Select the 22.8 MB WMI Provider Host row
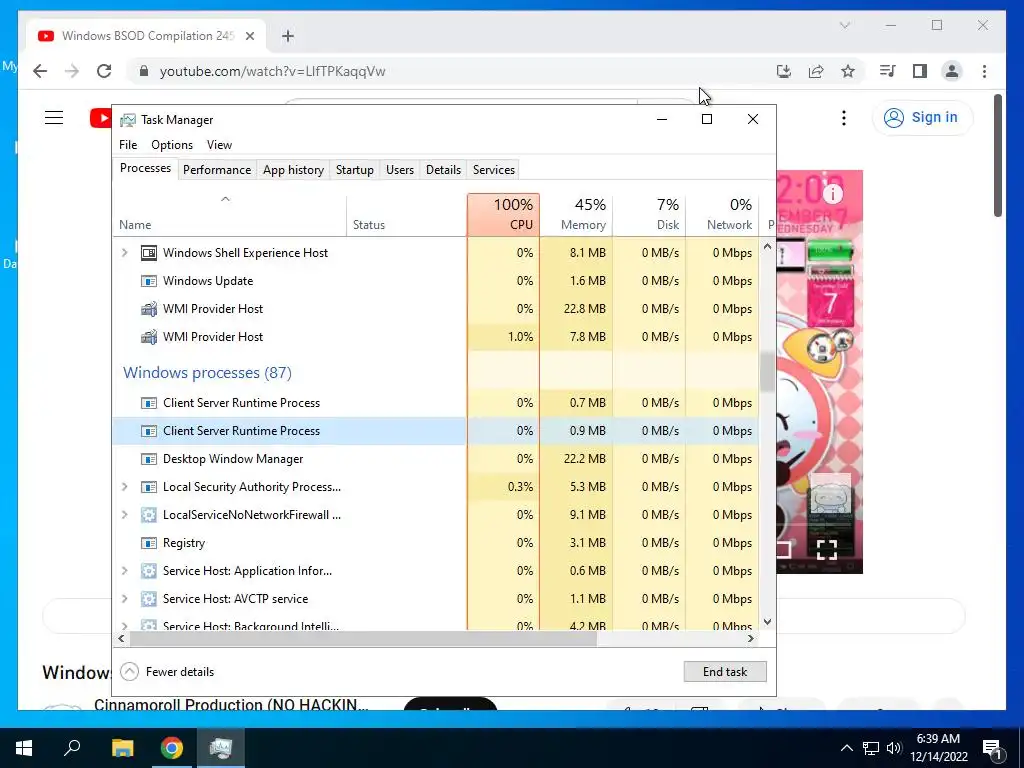 point(436,309)
